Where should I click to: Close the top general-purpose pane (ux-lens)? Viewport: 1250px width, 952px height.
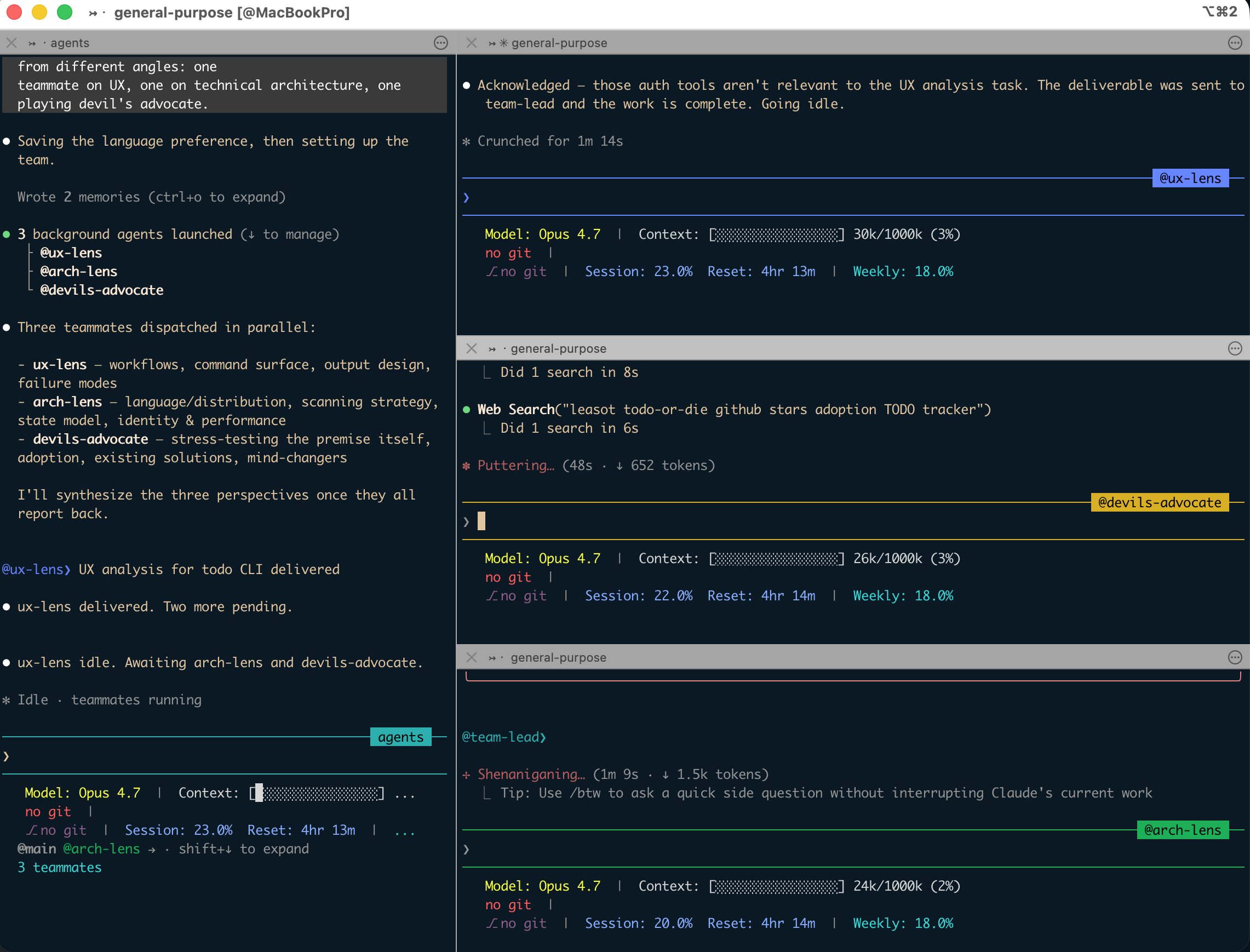coord(472,43)
